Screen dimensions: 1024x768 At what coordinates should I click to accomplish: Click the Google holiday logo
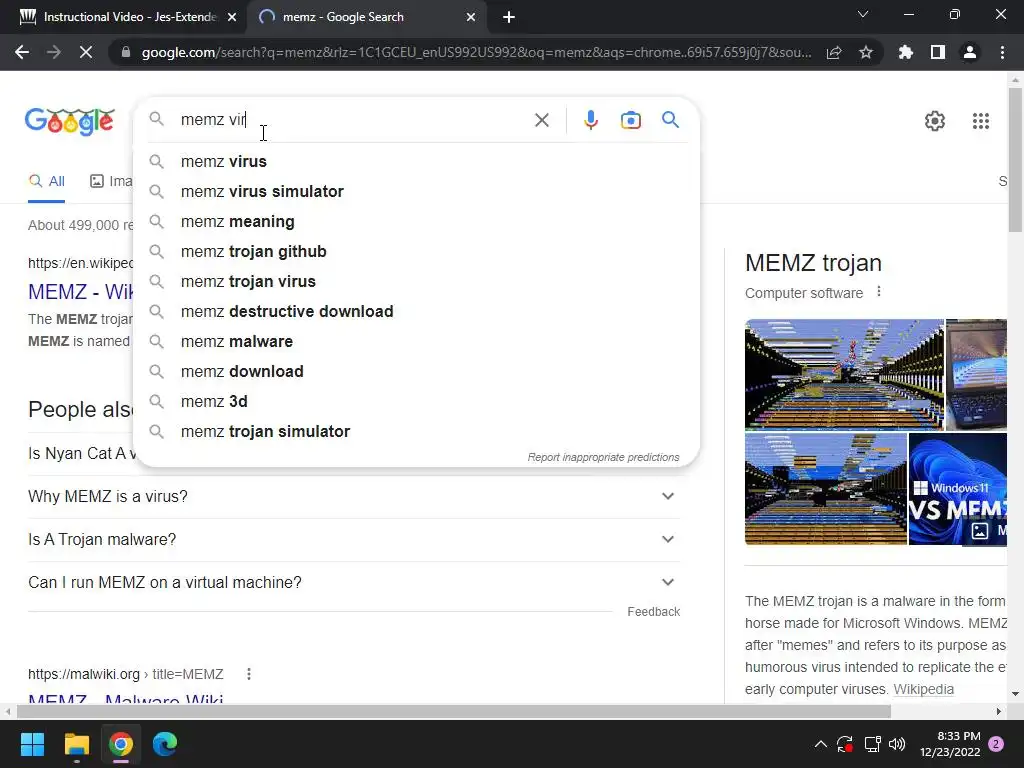pos(70,121)
